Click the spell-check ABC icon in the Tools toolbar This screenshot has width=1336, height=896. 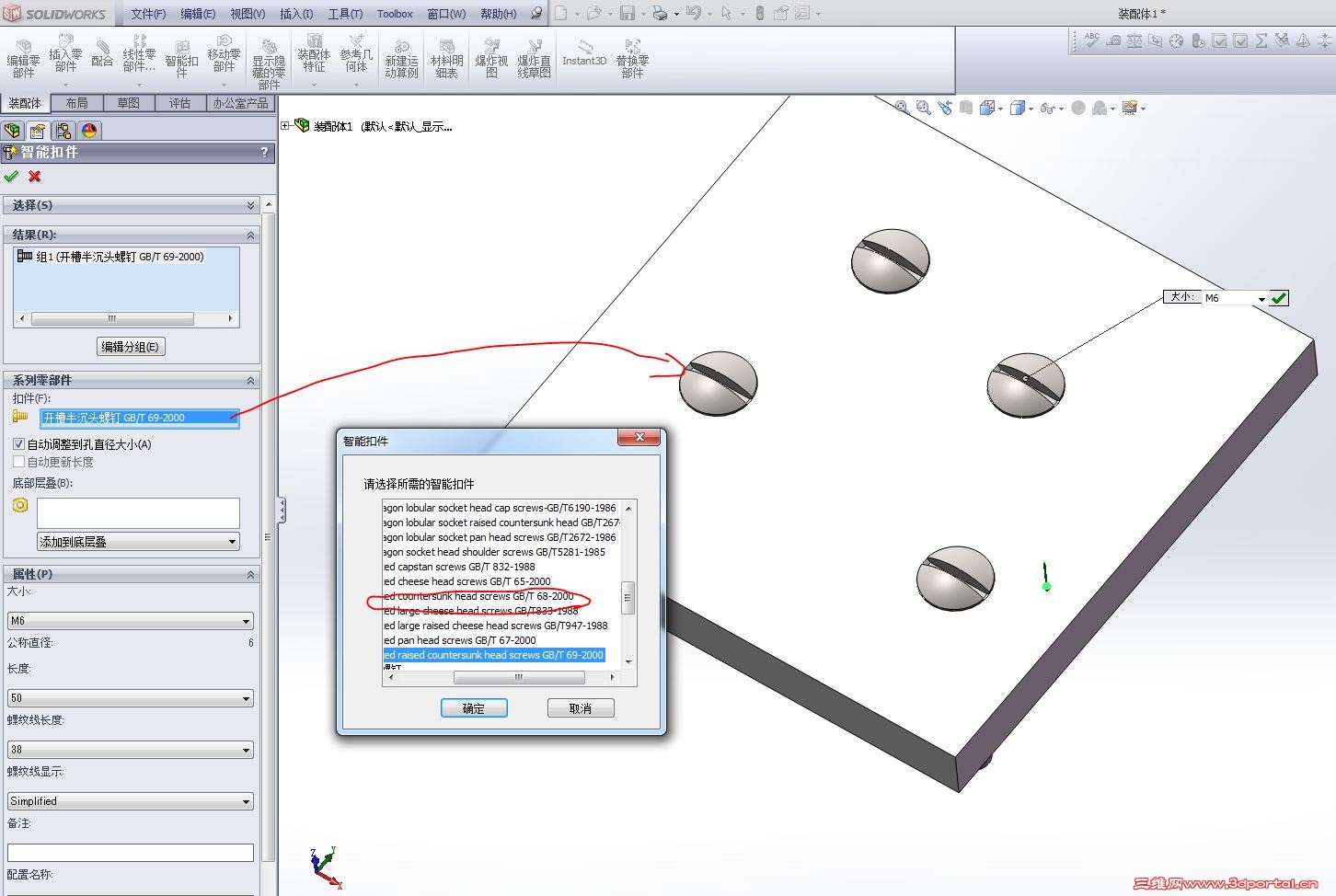pos(1092,40)
